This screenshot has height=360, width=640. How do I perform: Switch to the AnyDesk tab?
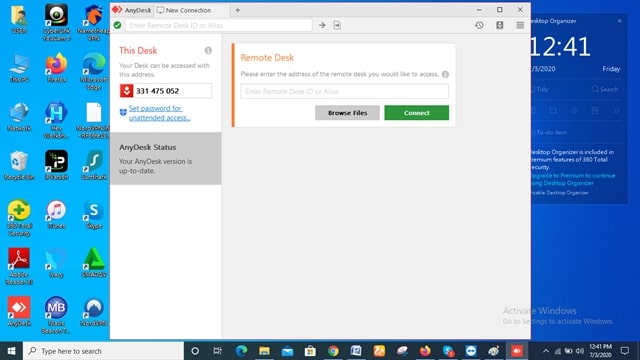[132, 10]
